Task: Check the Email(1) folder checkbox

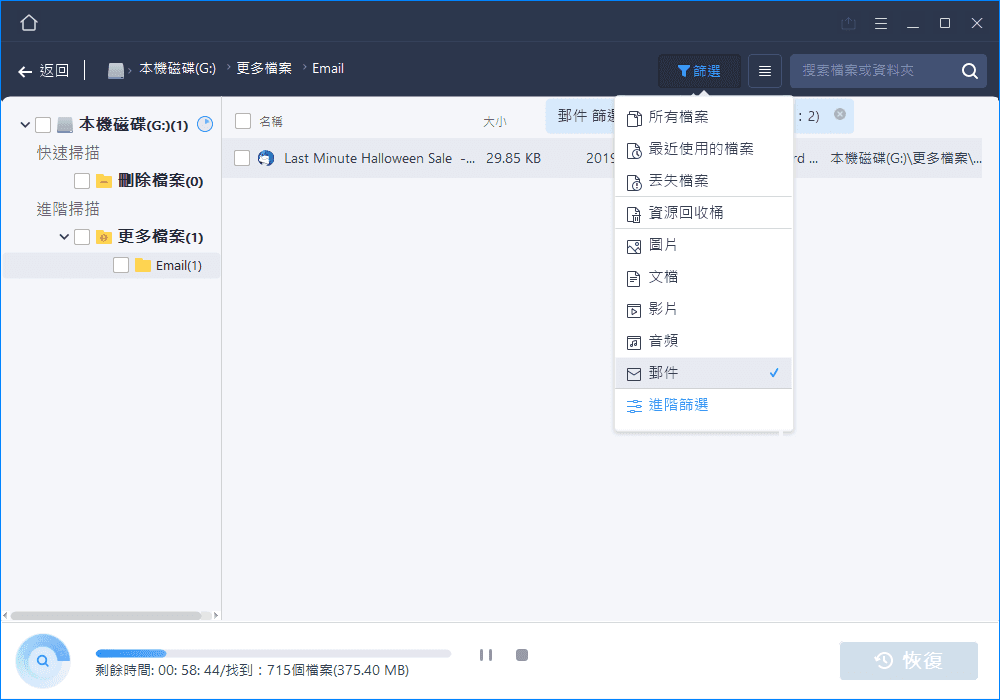Action: click(121, 265)
